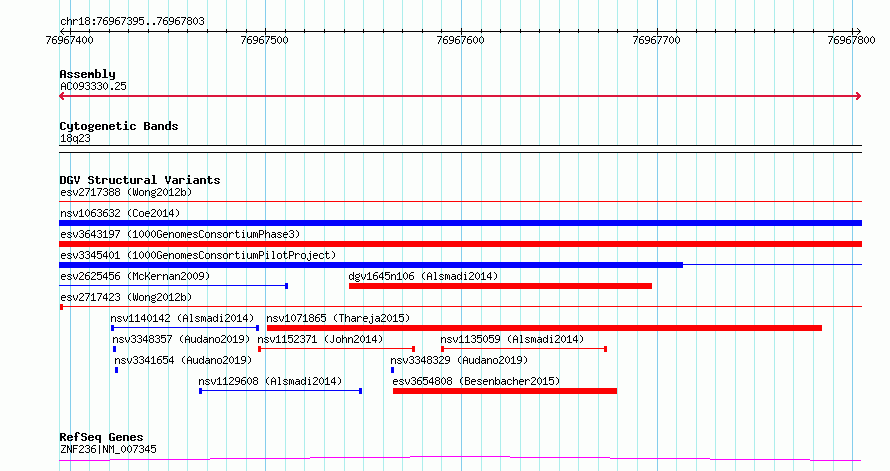890x471 pixels.
Task: Select variant label nsv1071865 (Thareja2015)
Action: [x=338, y=318]
